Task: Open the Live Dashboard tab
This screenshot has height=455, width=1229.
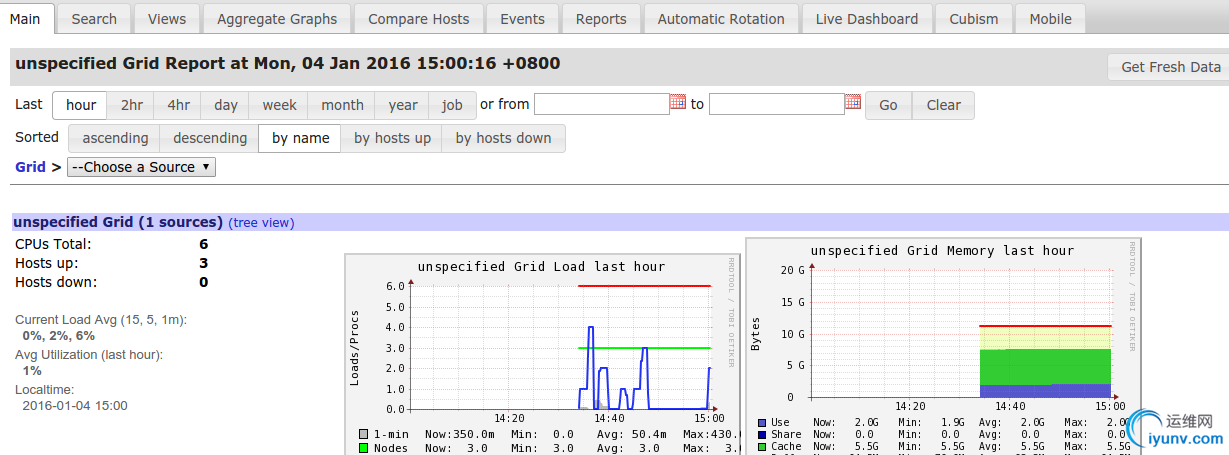Action: pyautogui.click(x=867, y=19)
